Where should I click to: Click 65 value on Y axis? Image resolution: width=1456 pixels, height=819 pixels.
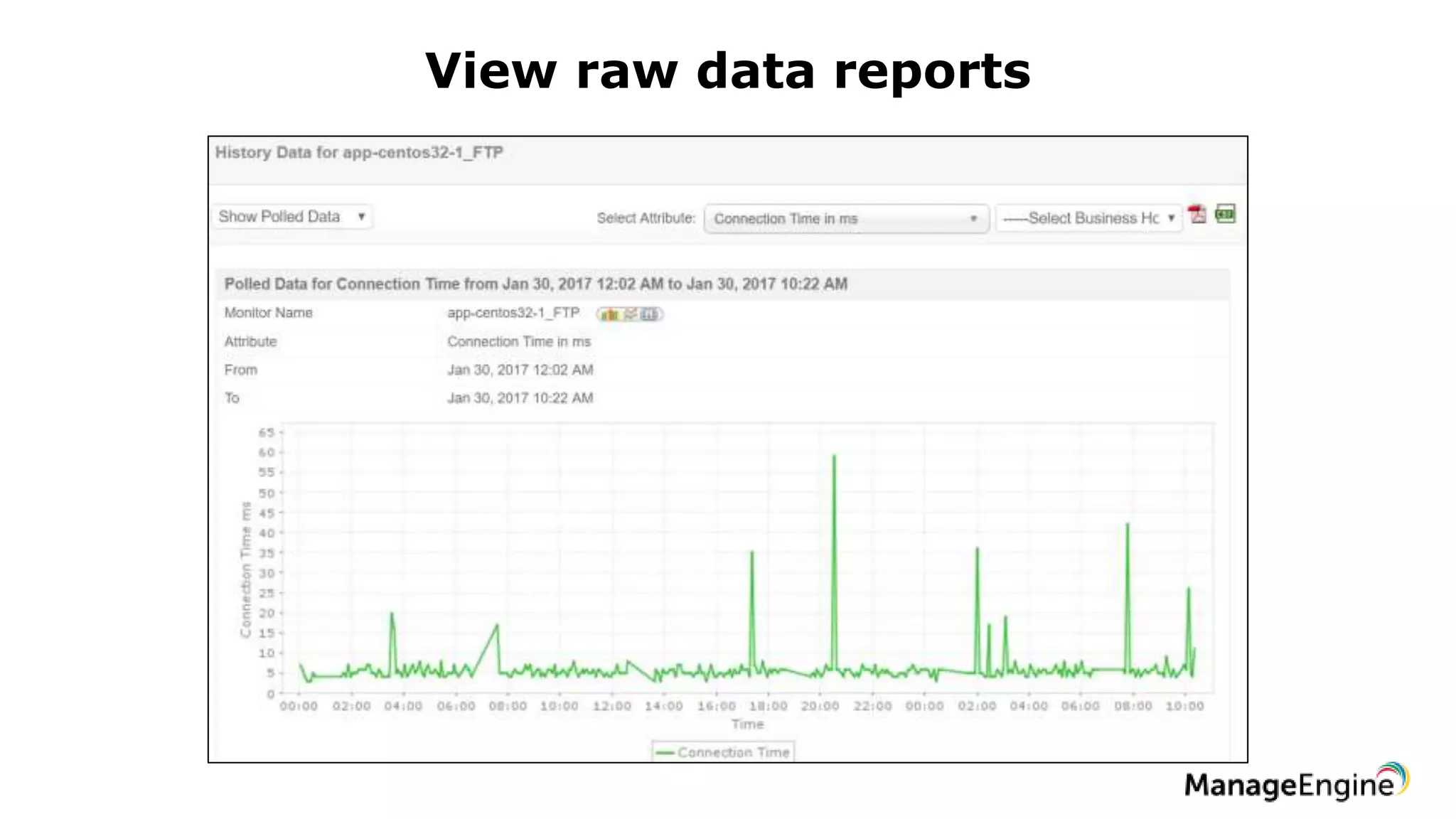pyautogui.click(x=266, y=432)
